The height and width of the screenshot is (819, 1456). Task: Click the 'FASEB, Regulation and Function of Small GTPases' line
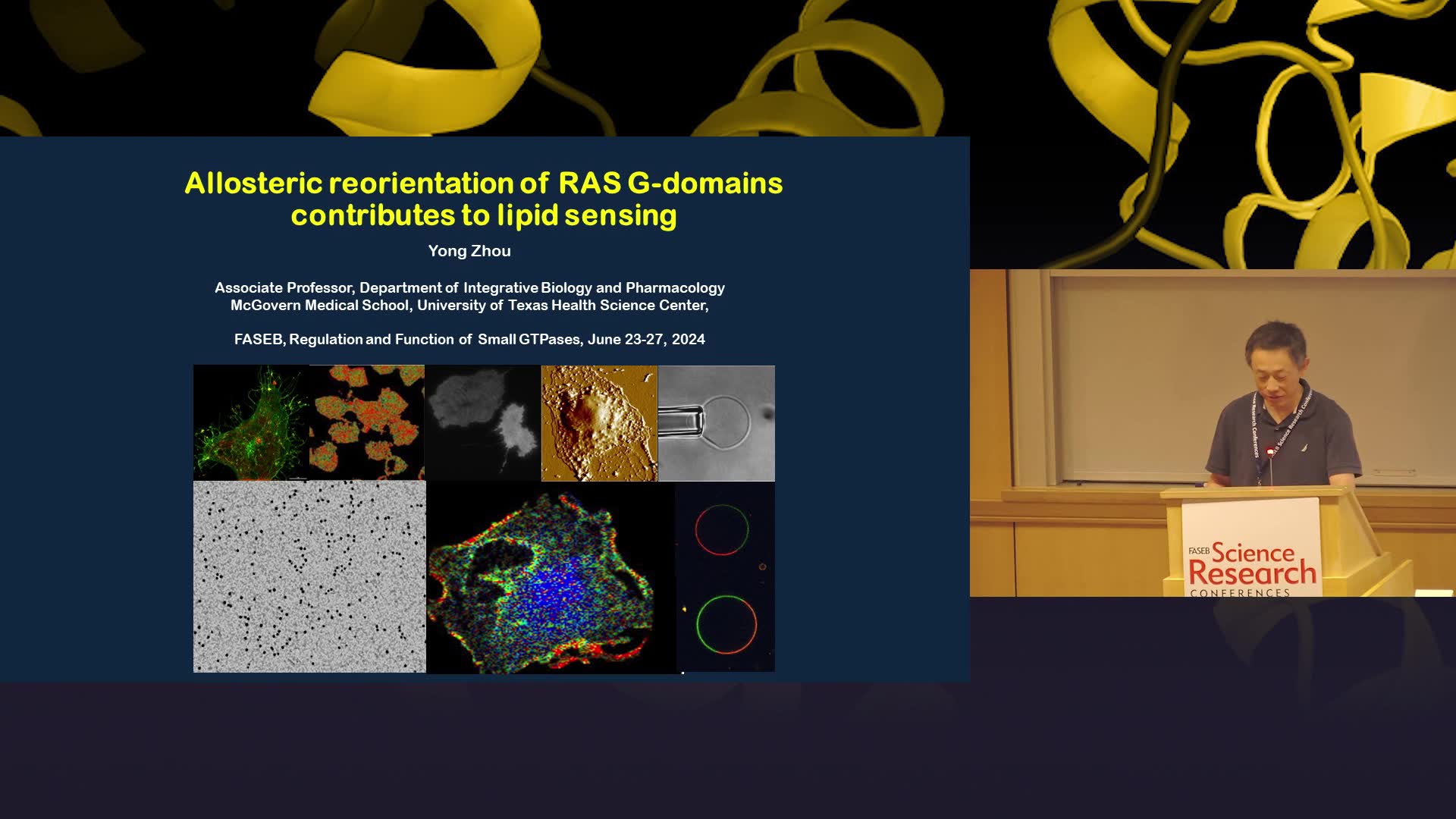pyautogui.click(x=469, y=339)
